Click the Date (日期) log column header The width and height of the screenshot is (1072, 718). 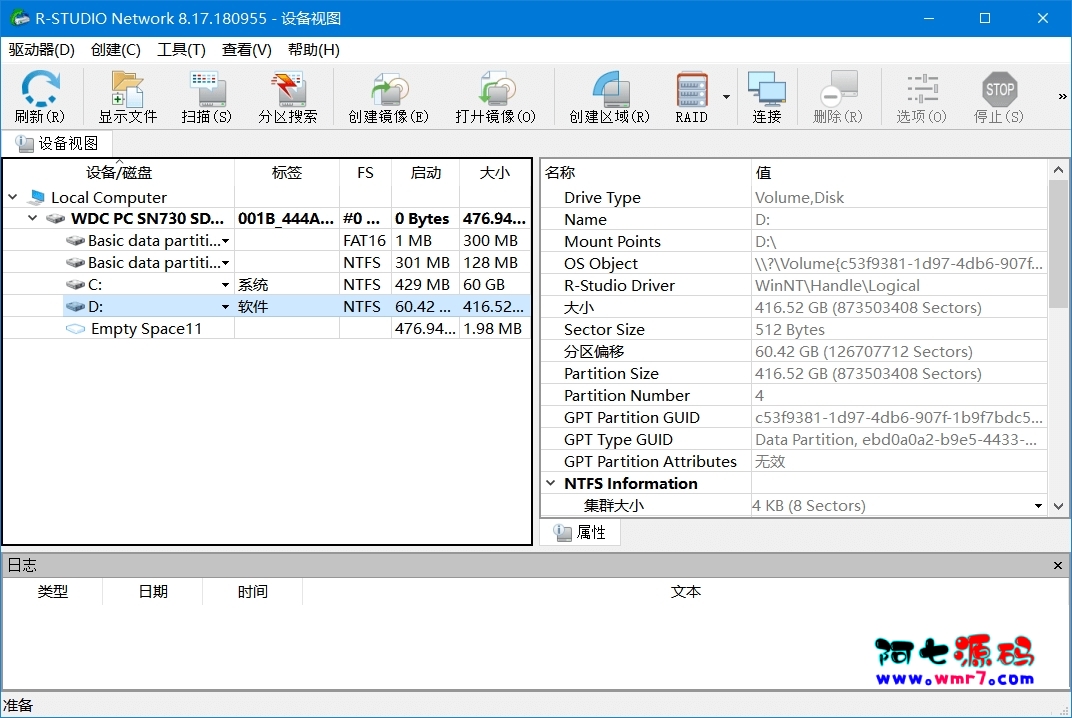152,591
